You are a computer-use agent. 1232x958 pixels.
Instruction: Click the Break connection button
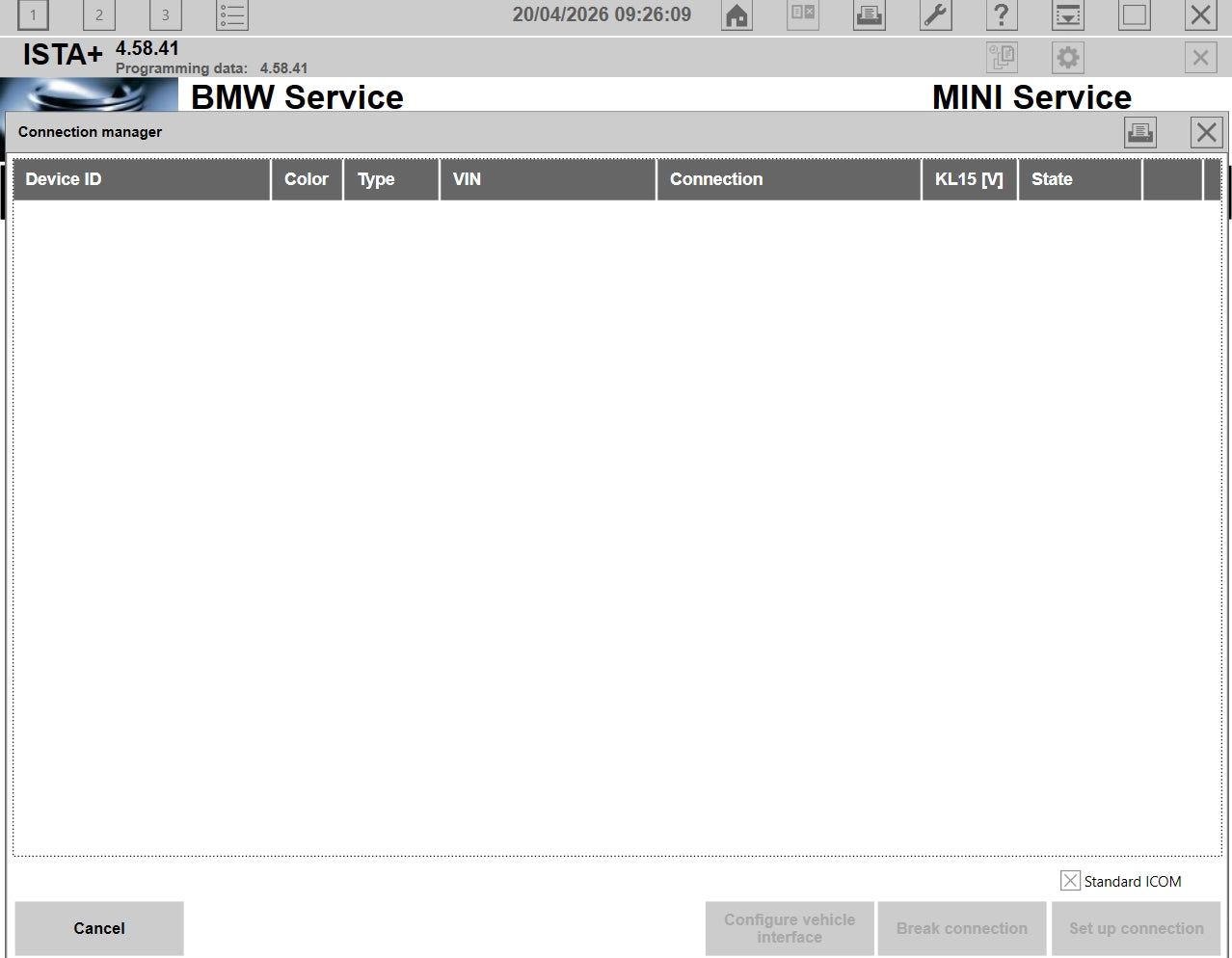(962, 929)
